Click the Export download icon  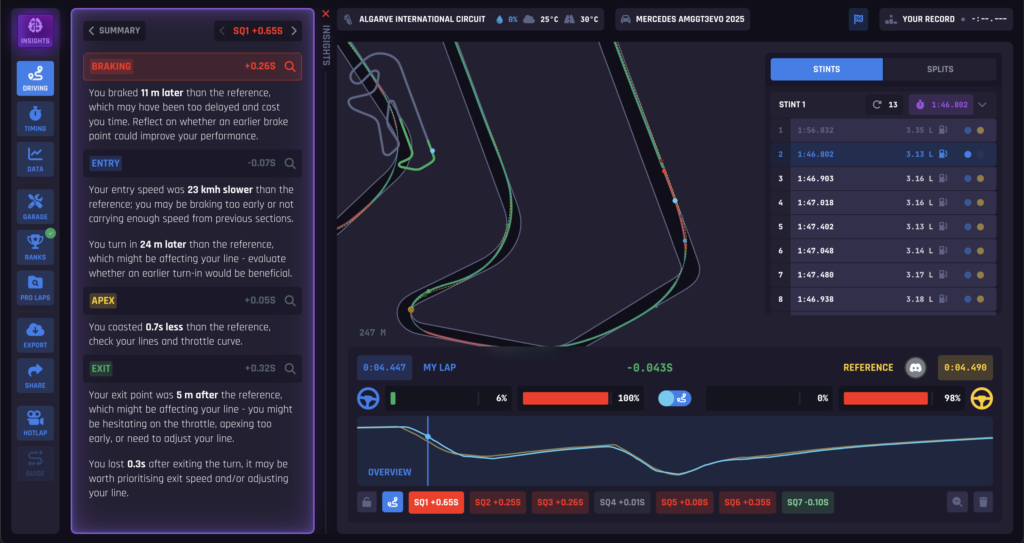(35, 335)
